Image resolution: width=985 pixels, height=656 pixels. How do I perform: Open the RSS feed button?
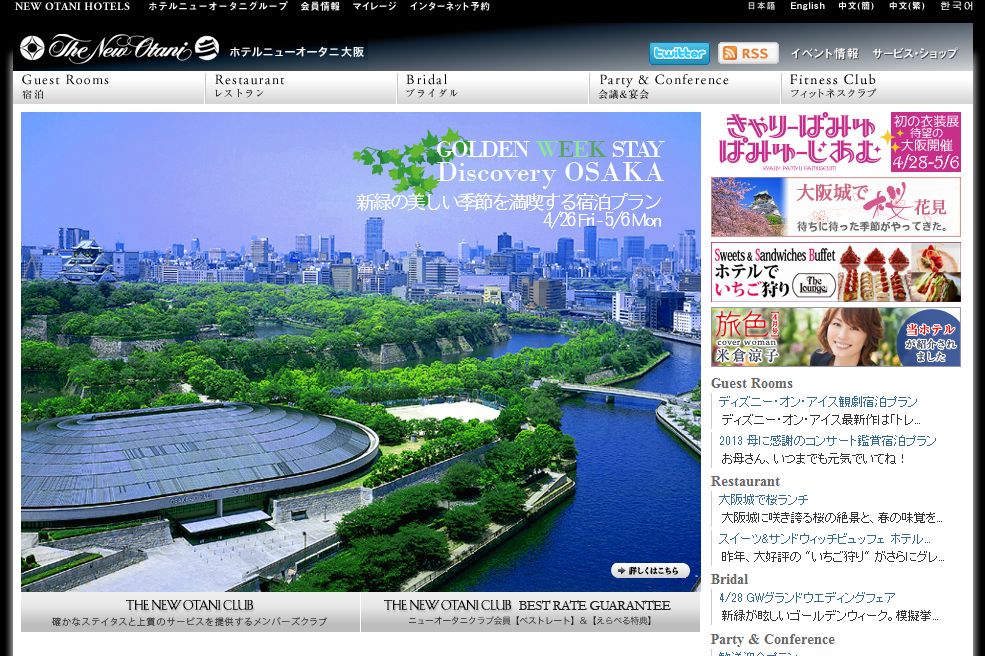click(x=748, y=53)
